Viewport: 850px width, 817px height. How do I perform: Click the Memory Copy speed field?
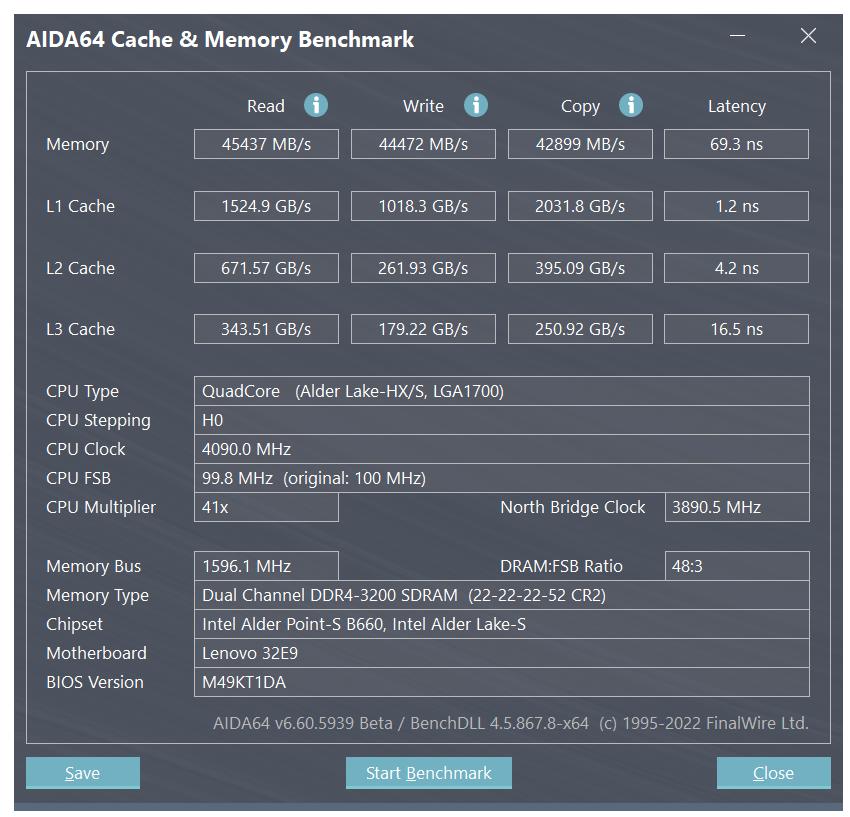coord(580,144)
